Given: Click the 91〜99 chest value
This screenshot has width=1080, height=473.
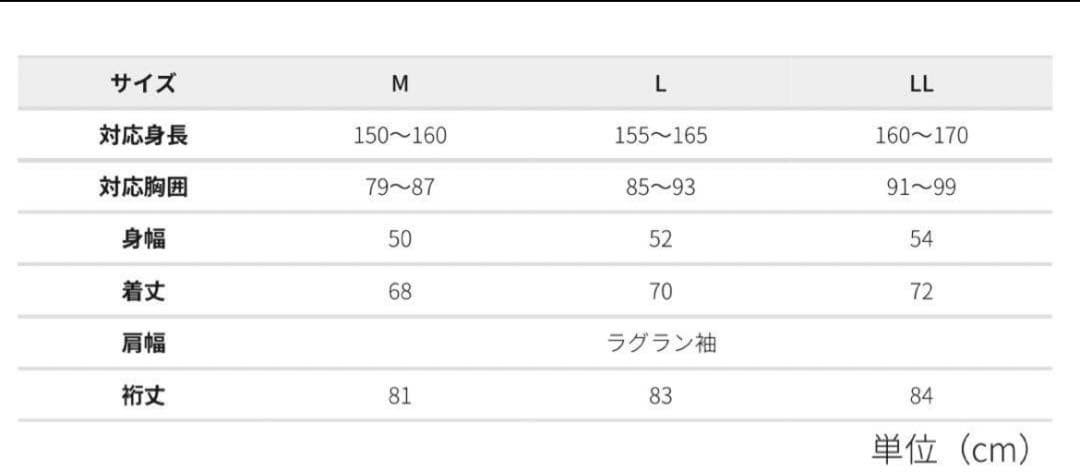Looking at the screenshot, I should [921, 187].
